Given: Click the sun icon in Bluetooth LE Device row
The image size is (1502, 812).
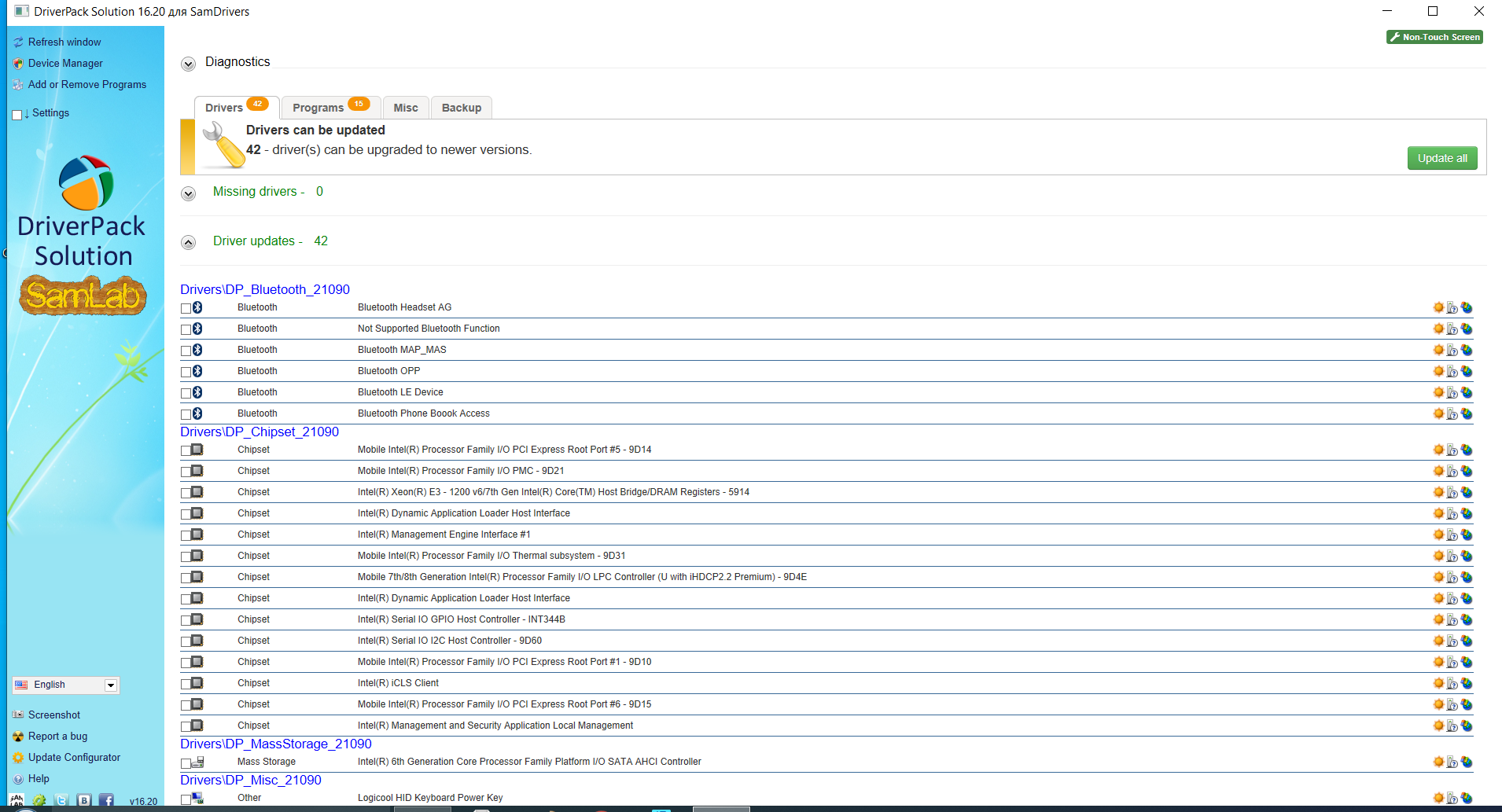Looking at the screenshot, I should tap(1438, 392).
